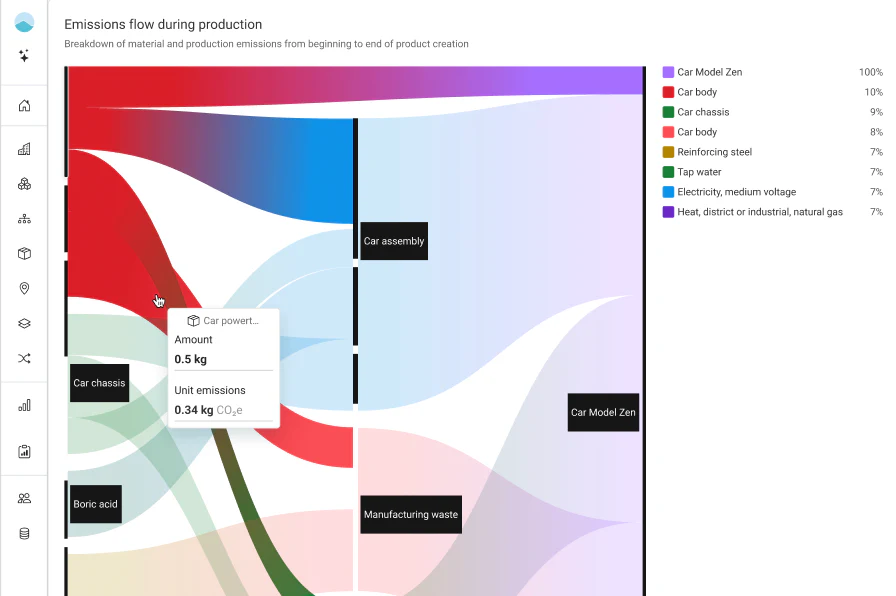Open the people team icon
Viewport: 896px width, 596px height.
coord(24,498)
